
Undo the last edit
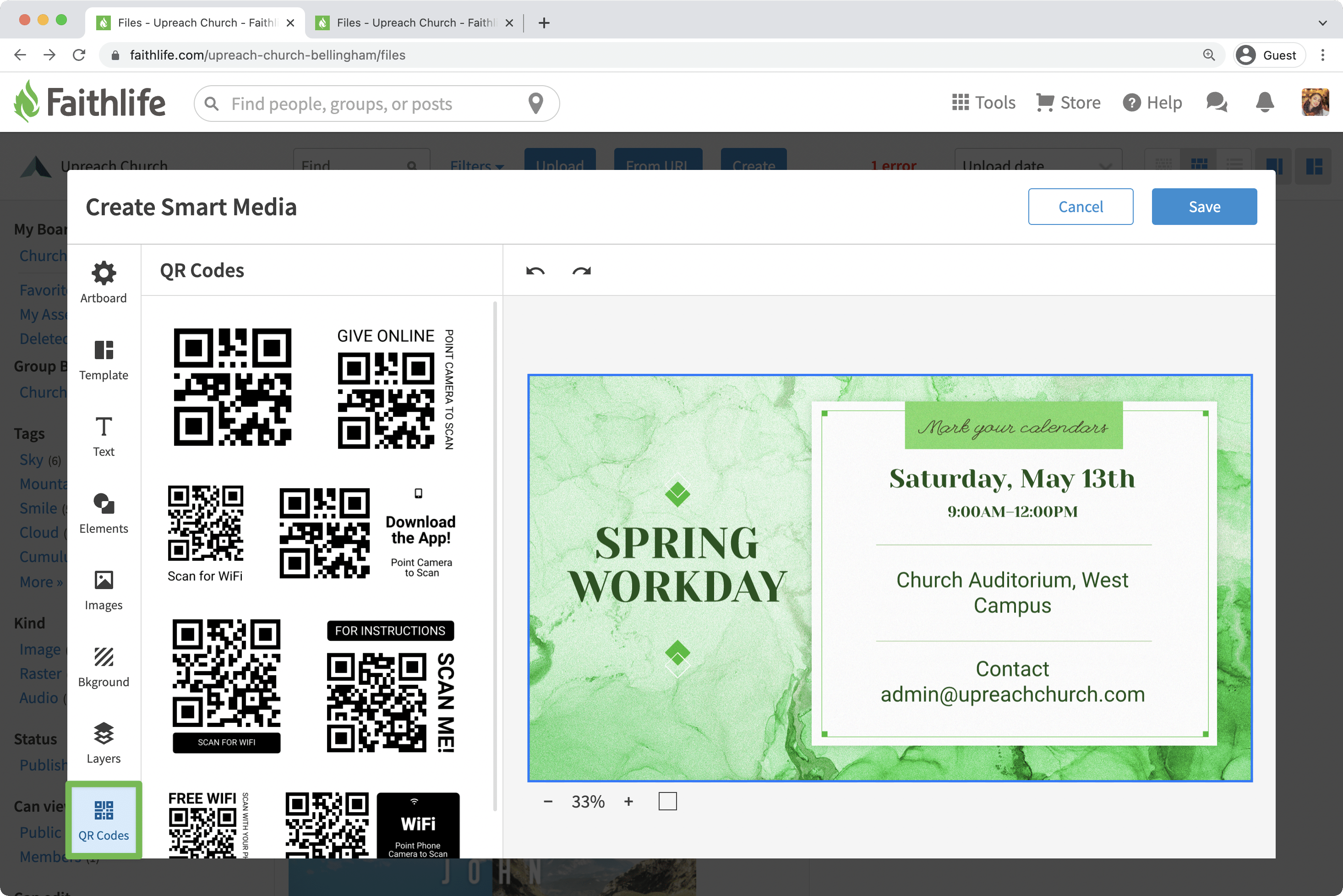click(535, 271)
